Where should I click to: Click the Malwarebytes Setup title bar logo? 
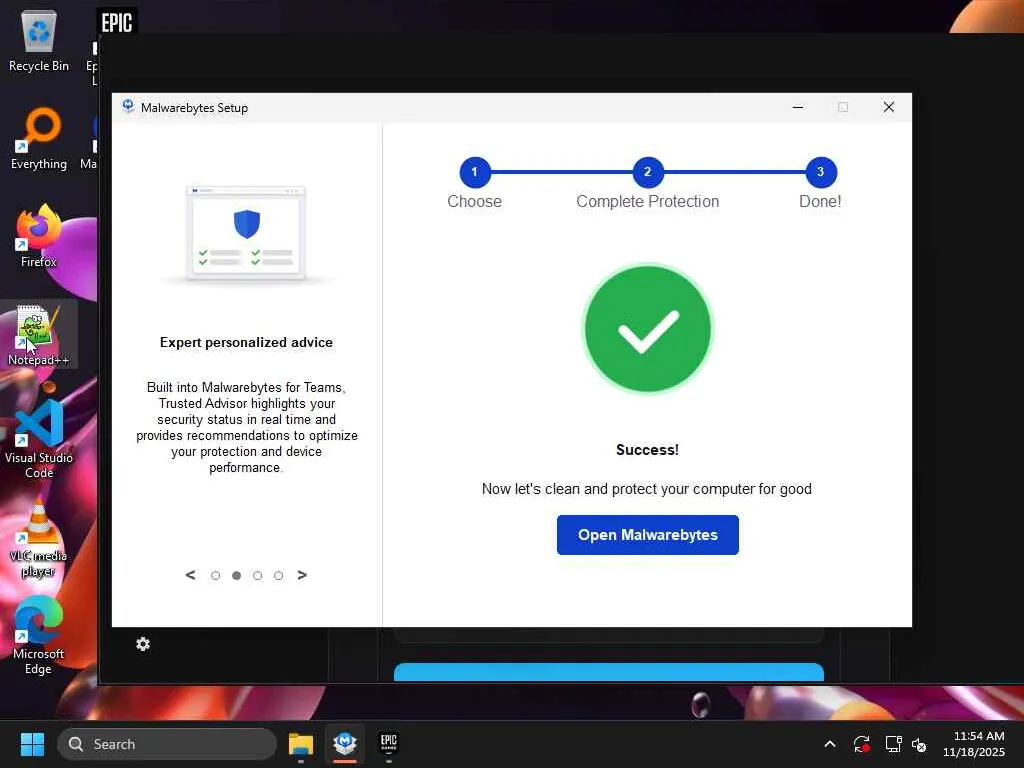click(x=128, y=106)
